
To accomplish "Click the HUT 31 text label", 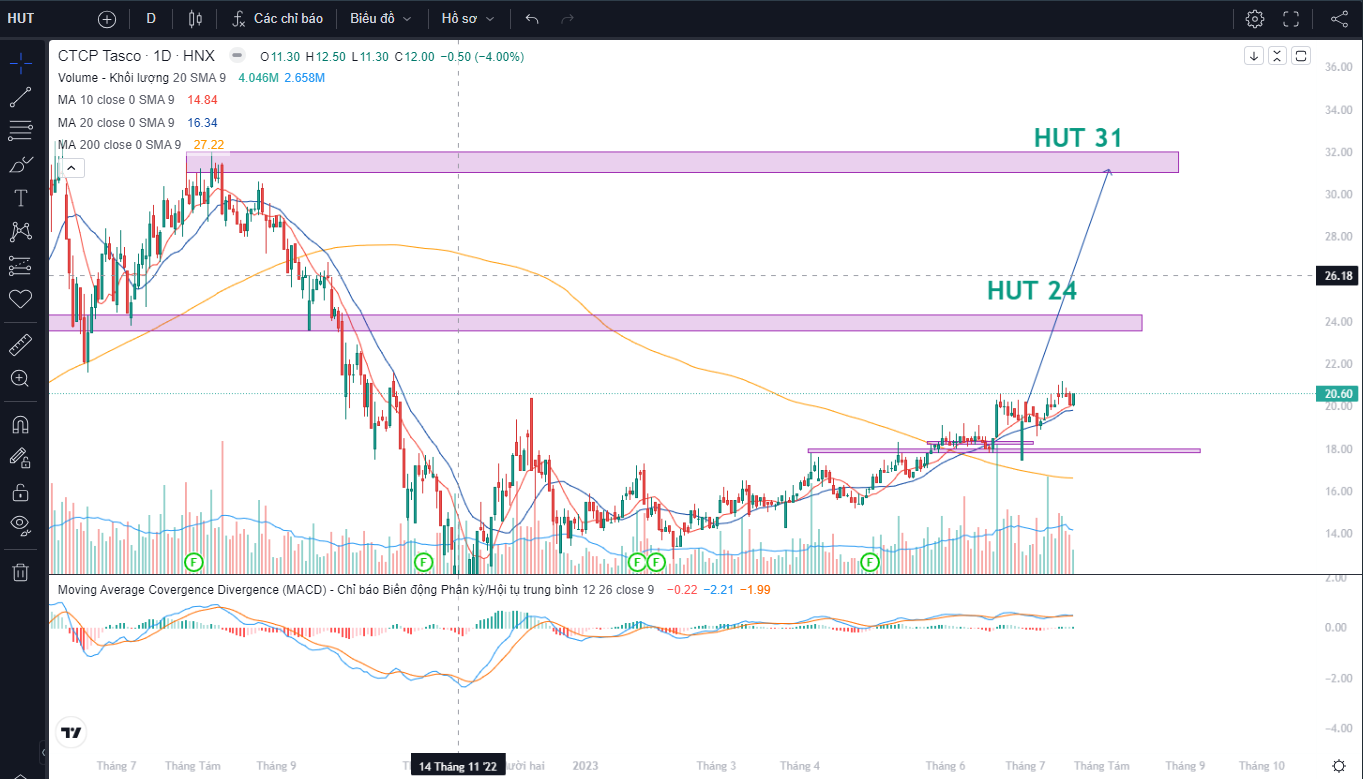I will pyautogui.click(x=1078, y=138).
